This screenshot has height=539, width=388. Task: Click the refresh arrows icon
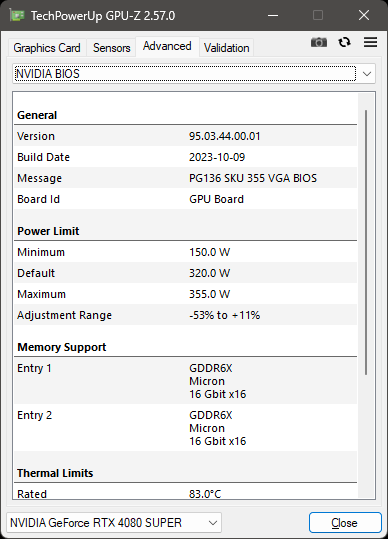pyautogui.click(x=344, y=42)
